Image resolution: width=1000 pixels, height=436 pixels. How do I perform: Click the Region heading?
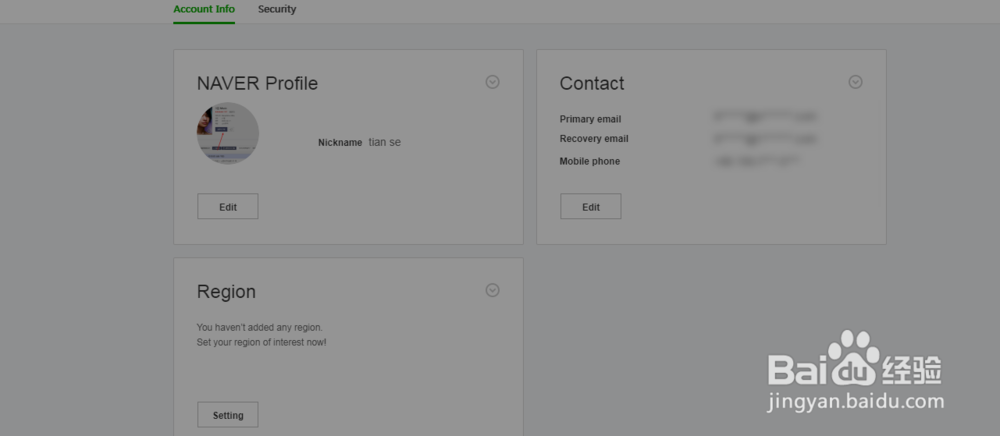[x=226, y=291]
